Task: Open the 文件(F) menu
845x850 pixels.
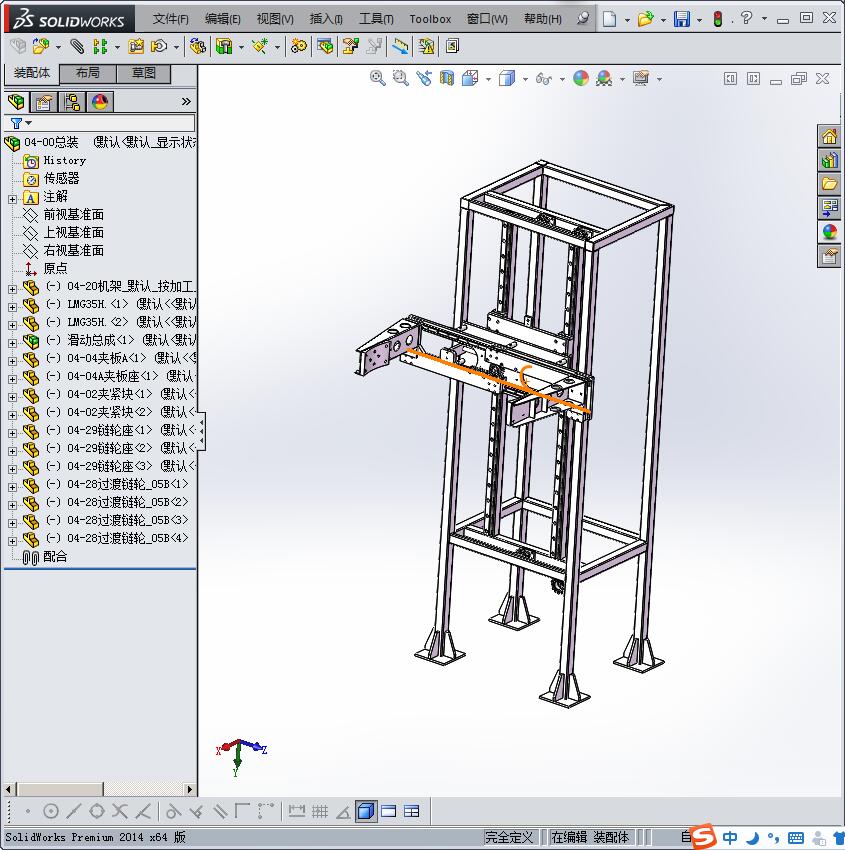Action: (x=170, y=19)
